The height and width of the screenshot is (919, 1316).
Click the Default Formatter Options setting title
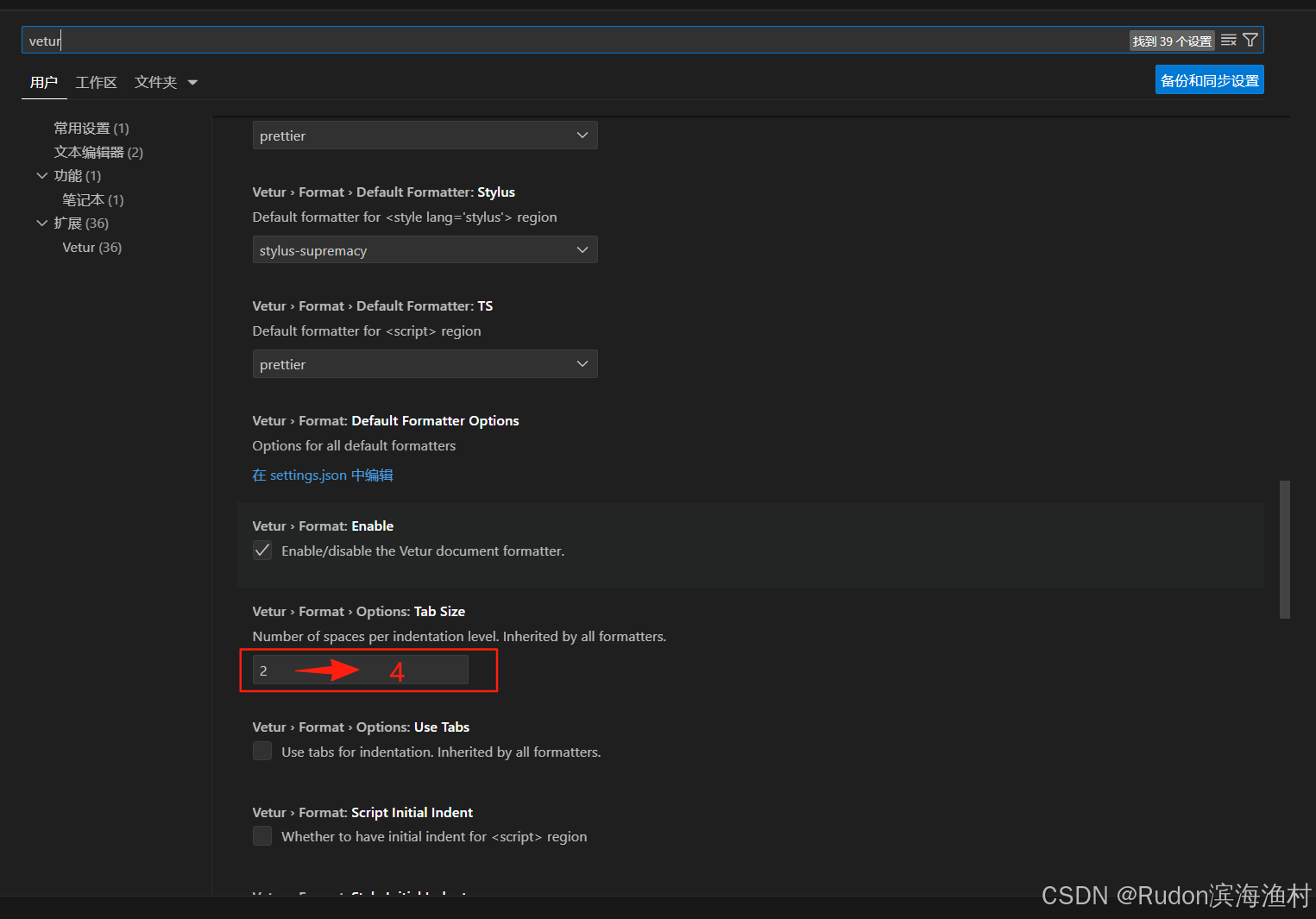point(386,420)
